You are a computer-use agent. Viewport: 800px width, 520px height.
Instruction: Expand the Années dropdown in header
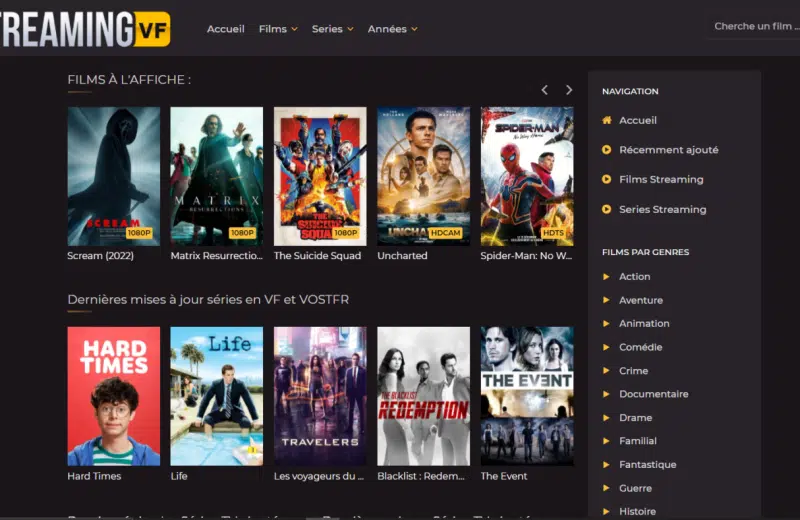coord(392,29)
